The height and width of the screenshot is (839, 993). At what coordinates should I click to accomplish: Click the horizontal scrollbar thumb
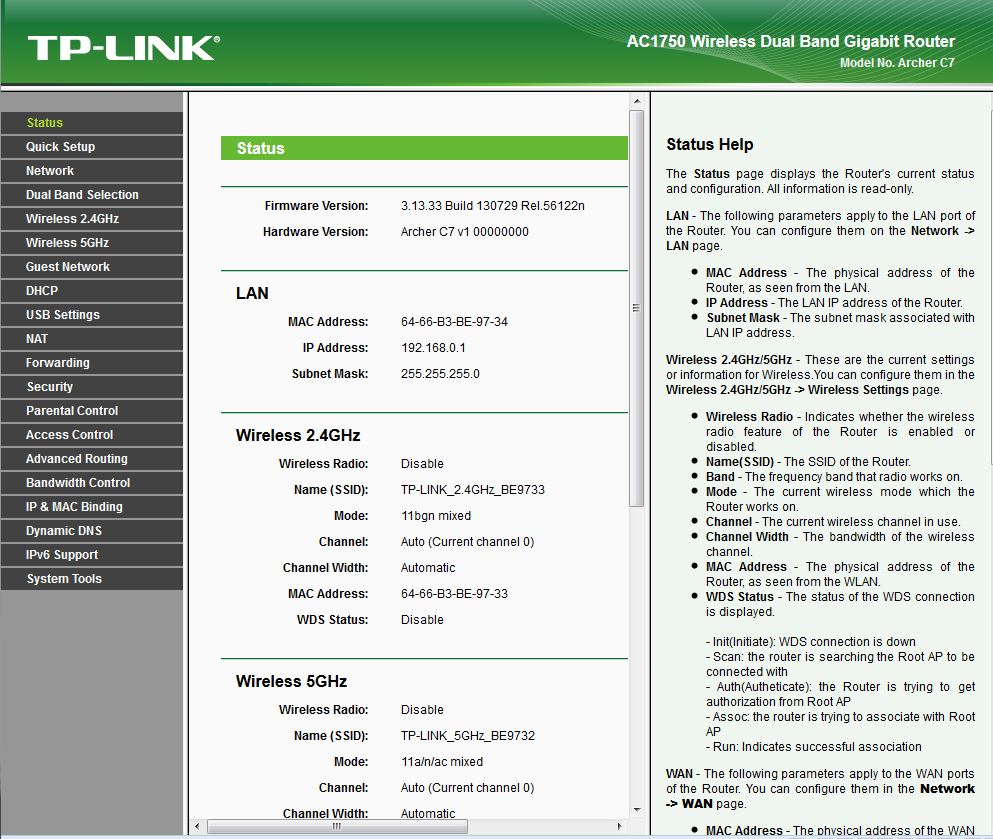click(337, 826)
